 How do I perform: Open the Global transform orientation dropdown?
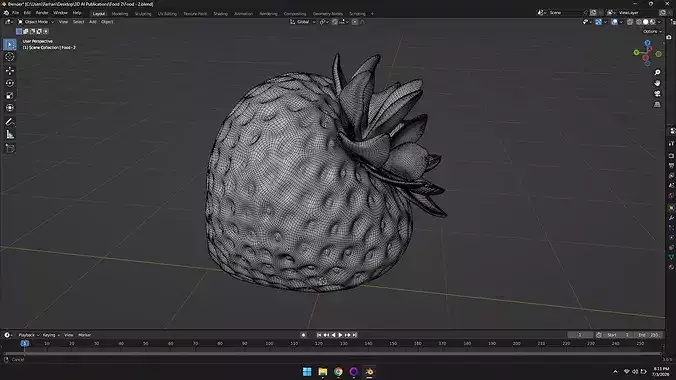[303, 22]
